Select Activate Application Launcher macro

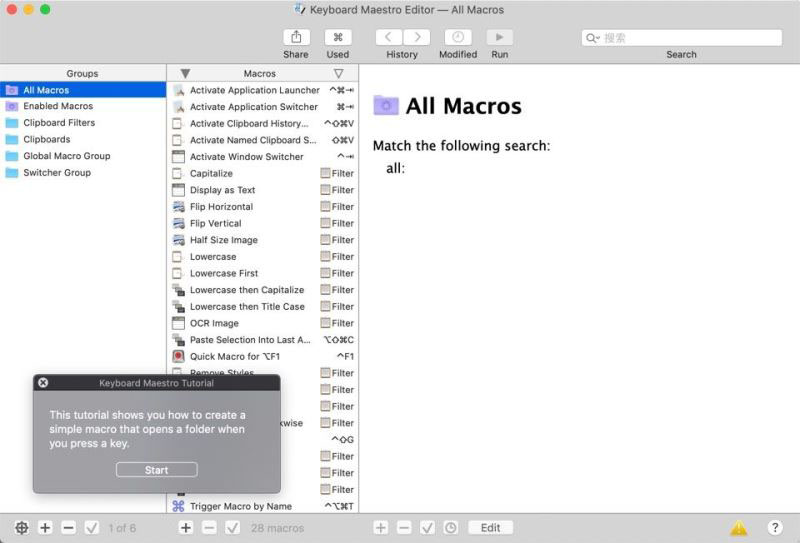click(x=263, y=90)
